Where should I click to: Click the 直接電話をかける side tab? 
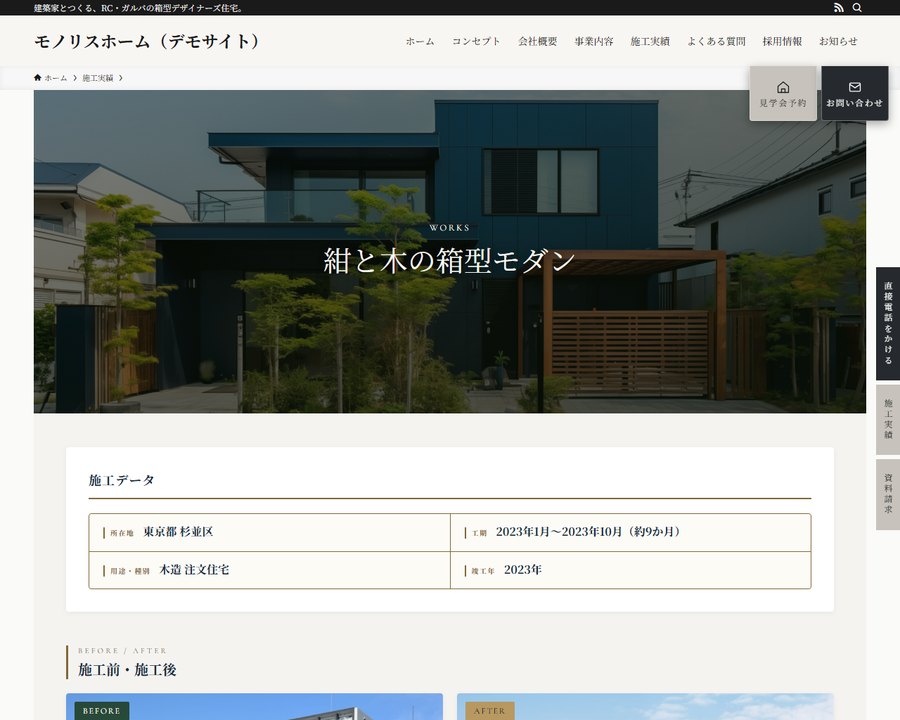pyautogui.click(x=888, y=323)
